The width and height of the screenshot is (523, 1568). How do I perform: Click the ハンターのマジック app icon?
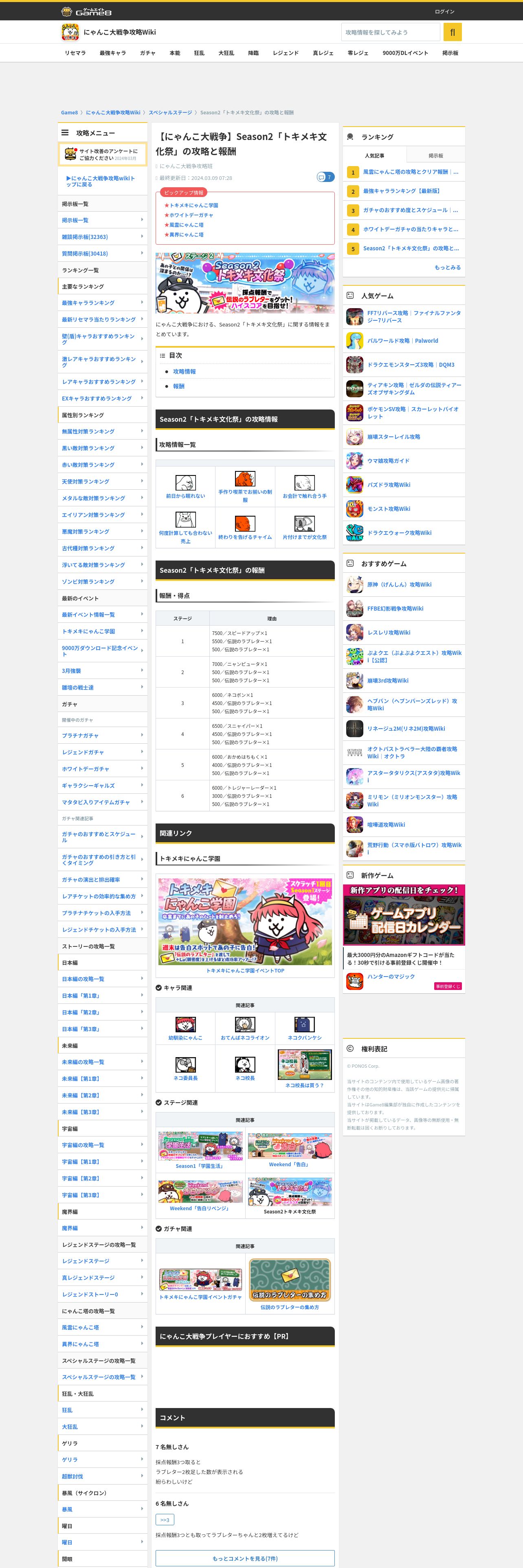[x=354, y=981]
